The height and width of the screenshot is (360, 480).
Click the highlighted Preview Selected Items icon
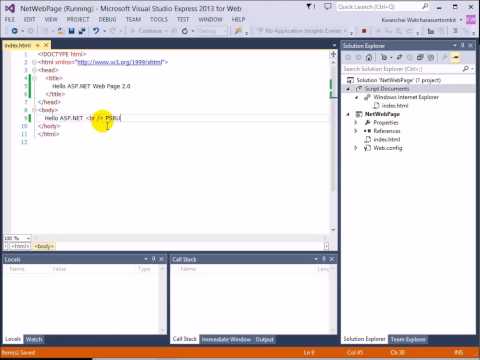pos(456,58)
